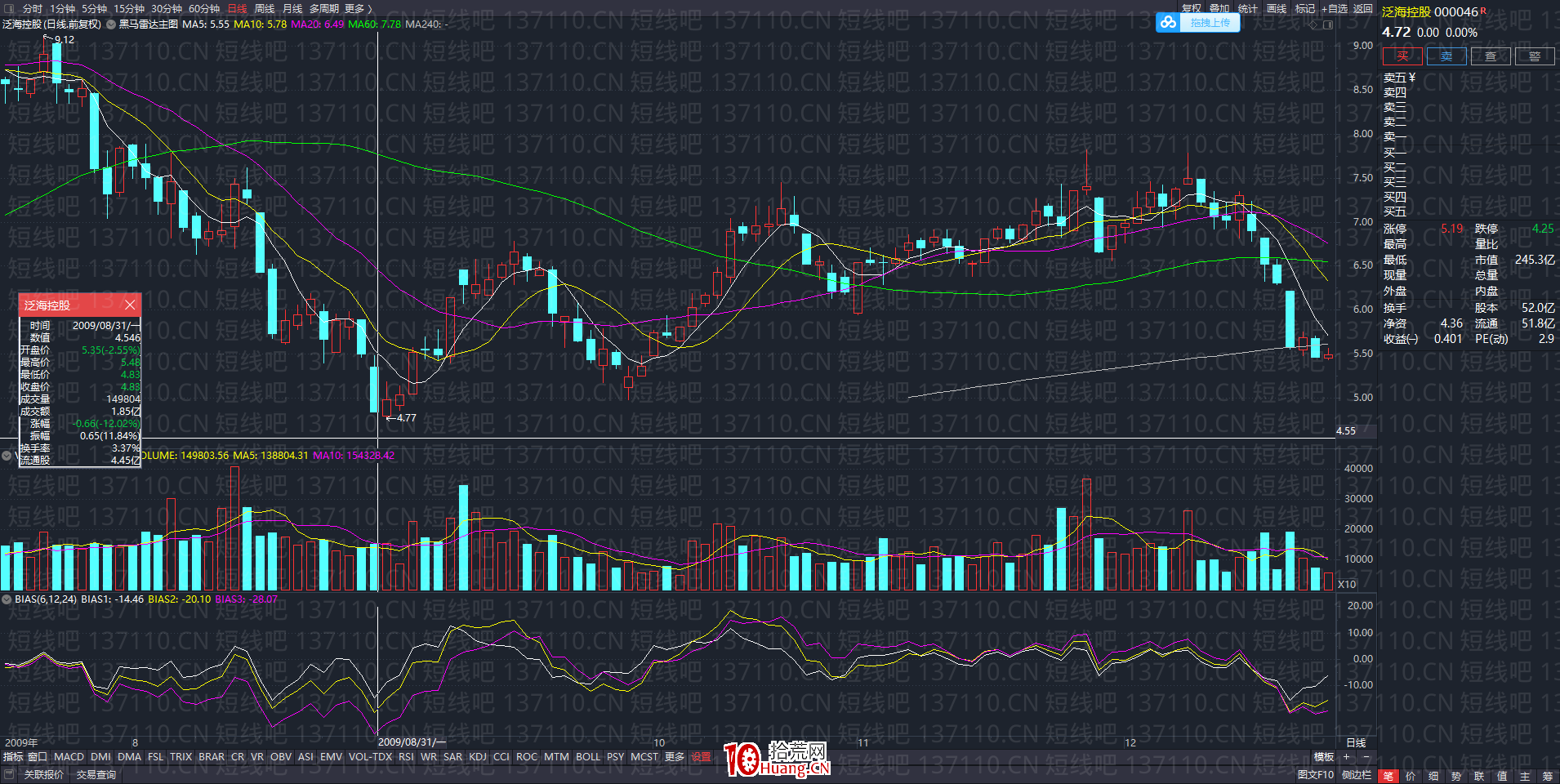Click the R marker beside 000046
Image resolution: width=1560 pixels, height=784 pixels.
[x=1484, y=11]
